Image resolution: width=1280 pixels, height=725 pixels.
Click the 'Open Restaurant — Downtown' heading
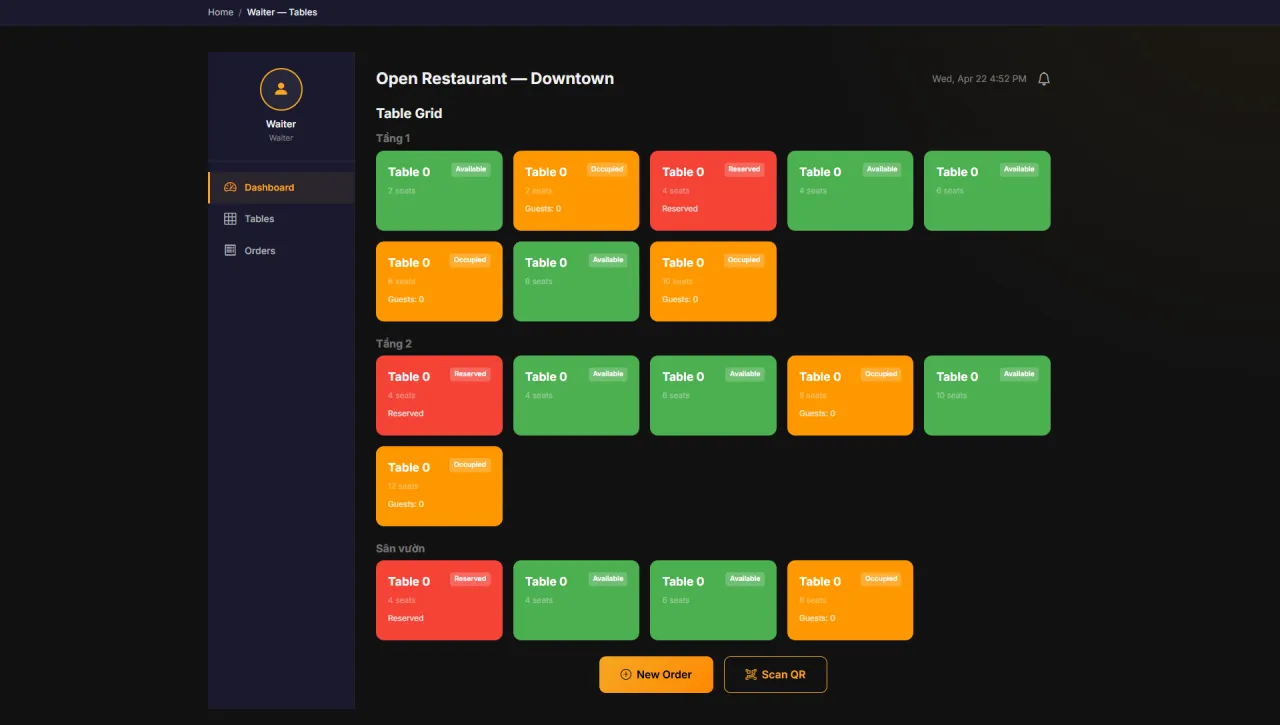click(495, 79)
